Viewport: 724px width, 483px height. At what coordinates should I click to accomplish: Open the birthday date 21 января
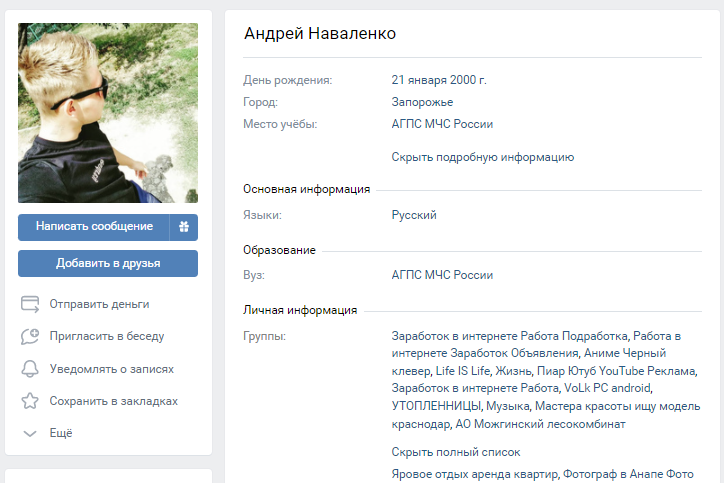[418, 80]
